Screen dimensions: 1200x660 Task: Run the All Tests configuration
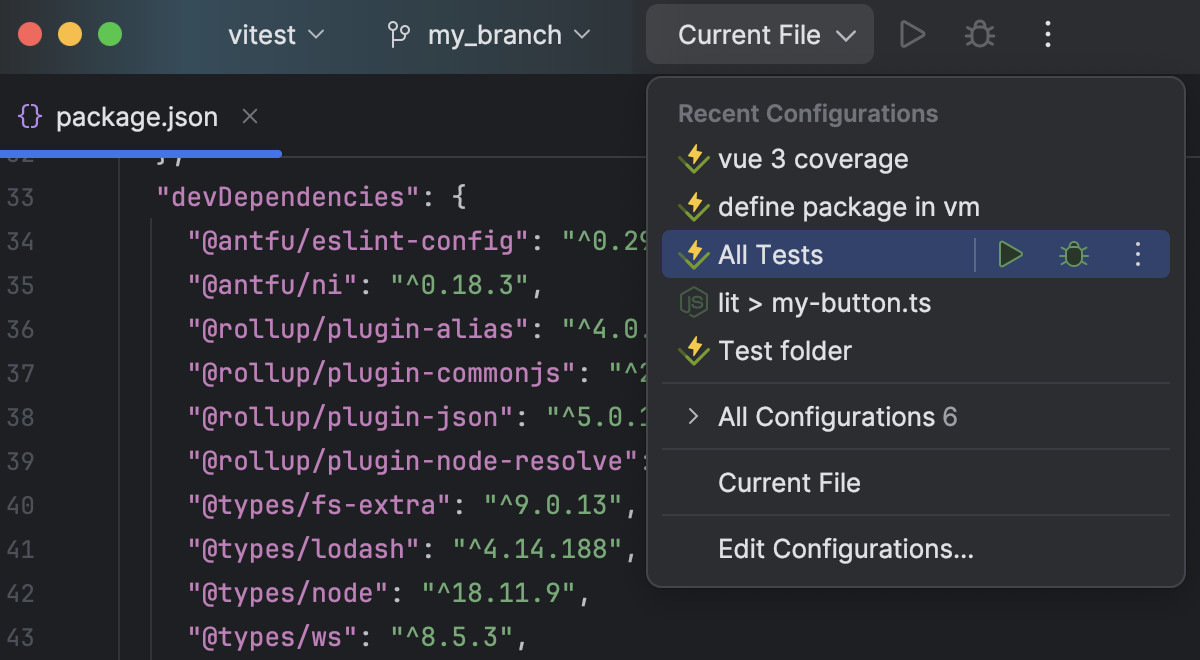click(1011, 255)
